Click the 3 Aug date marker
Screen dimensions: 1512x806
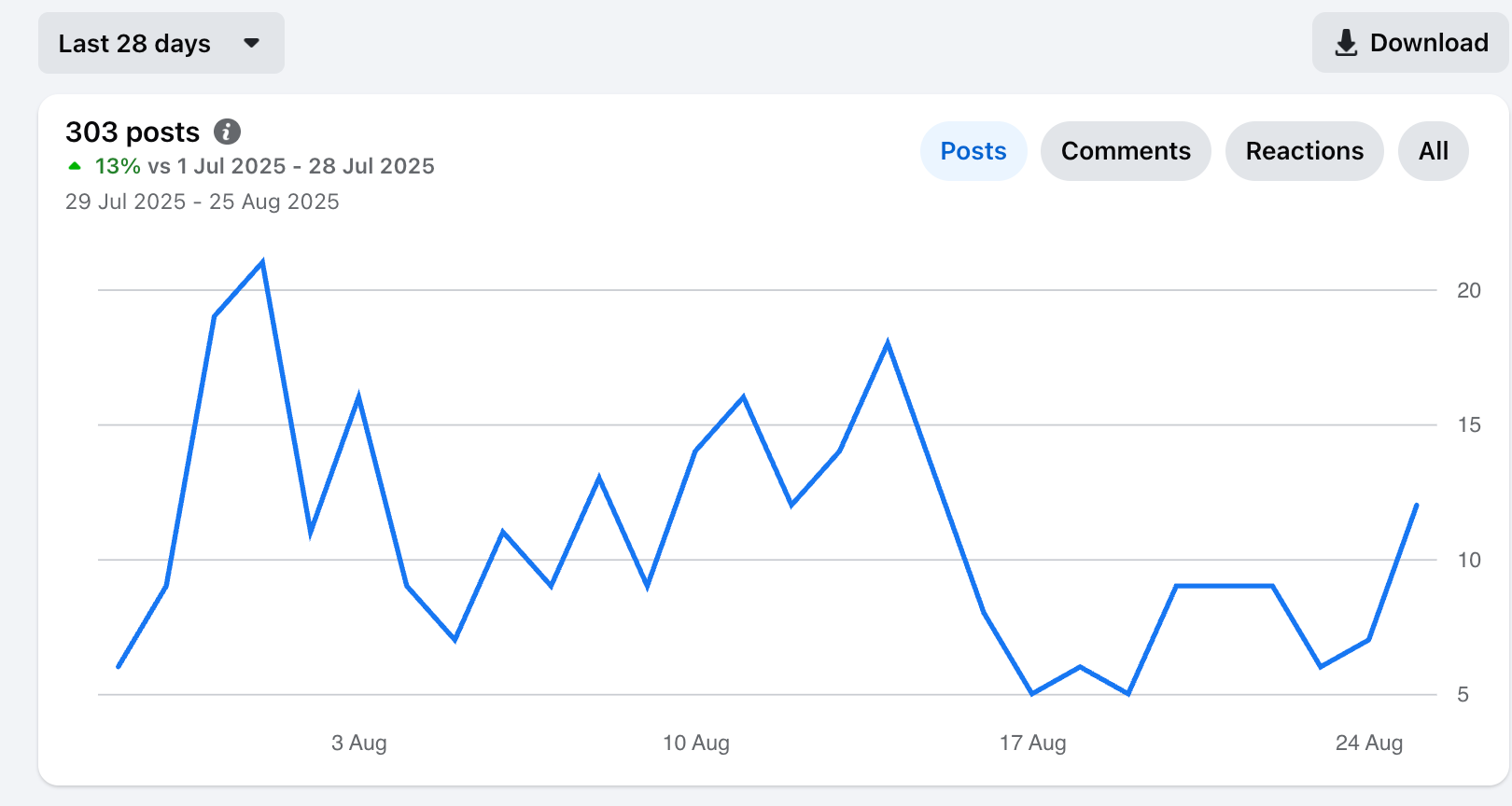click(x=358, y=743)
